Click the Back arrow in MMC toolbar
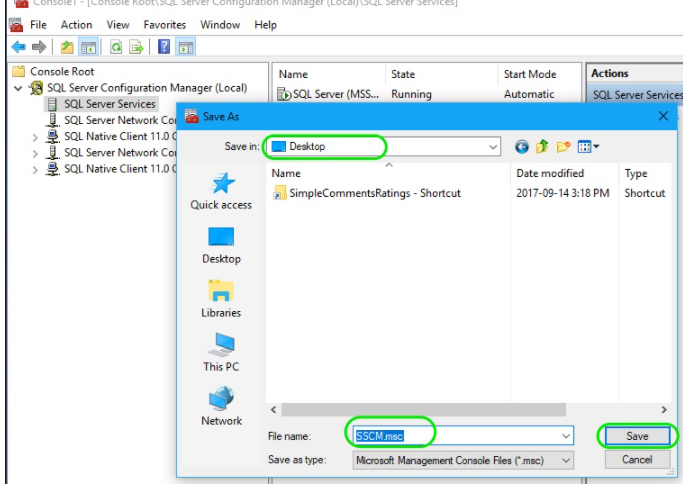The width and height of the screenshot is (683, 488). coord(19,47)
